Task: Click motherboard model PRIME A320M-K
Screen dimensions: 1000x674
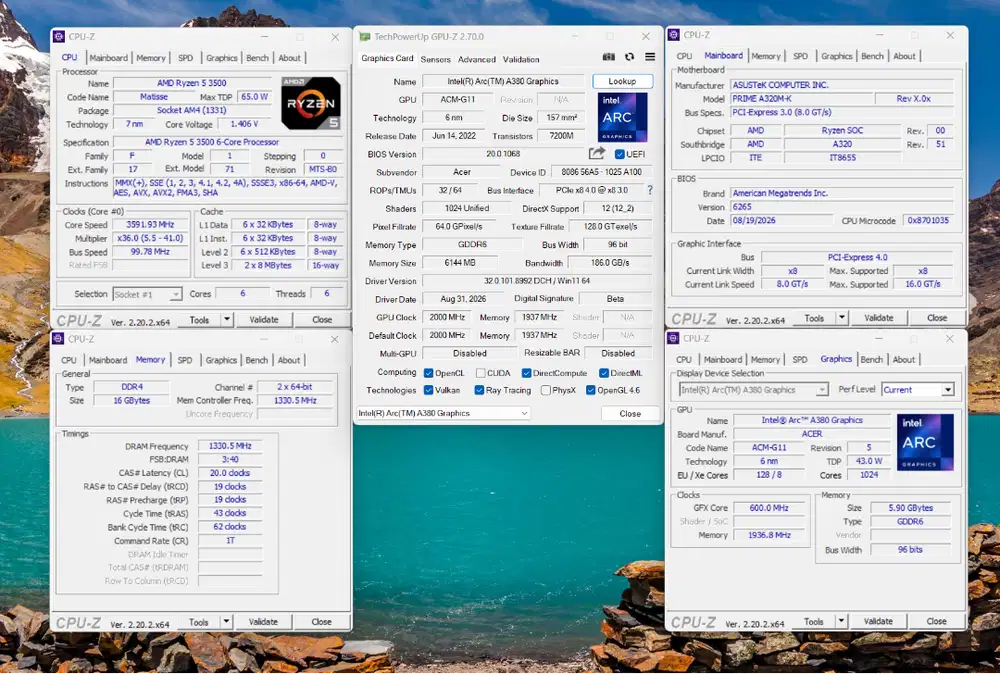Action: [801, 99]
